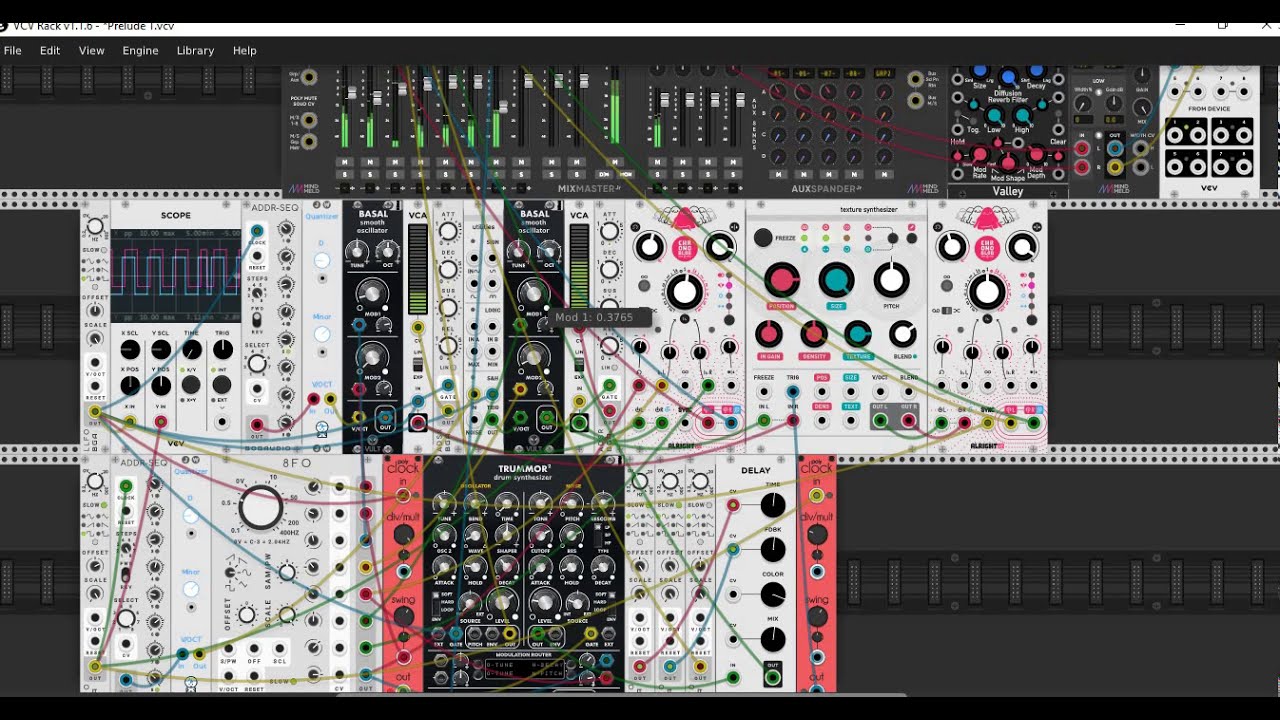This screenshot has width=1280, height=720.
Task: Click V/OCT port on BASAL beside Quantizer
Action: (x=360, y=419)
